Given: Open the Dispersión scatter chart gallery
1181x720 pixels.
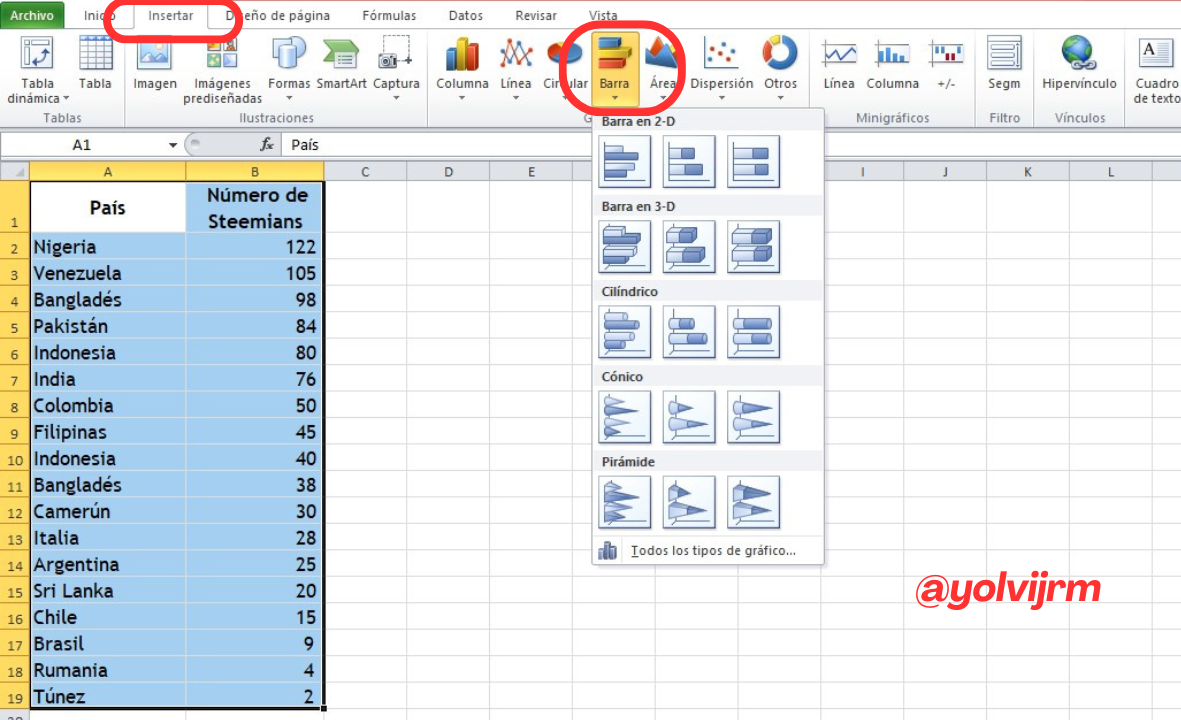Looking at the screenshot, I should pyautogui.click(x=721, y=68).
